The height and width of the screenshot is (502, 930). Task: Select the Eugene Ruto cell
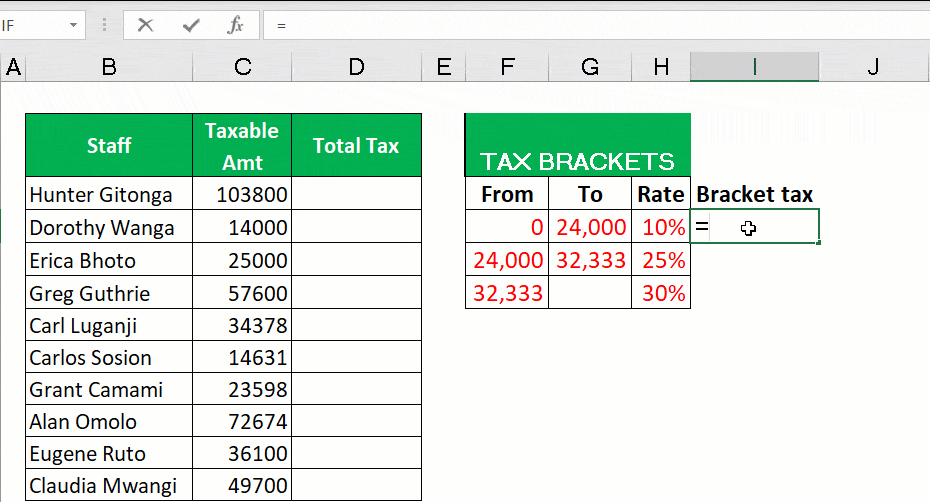click(x=109, y=453)
